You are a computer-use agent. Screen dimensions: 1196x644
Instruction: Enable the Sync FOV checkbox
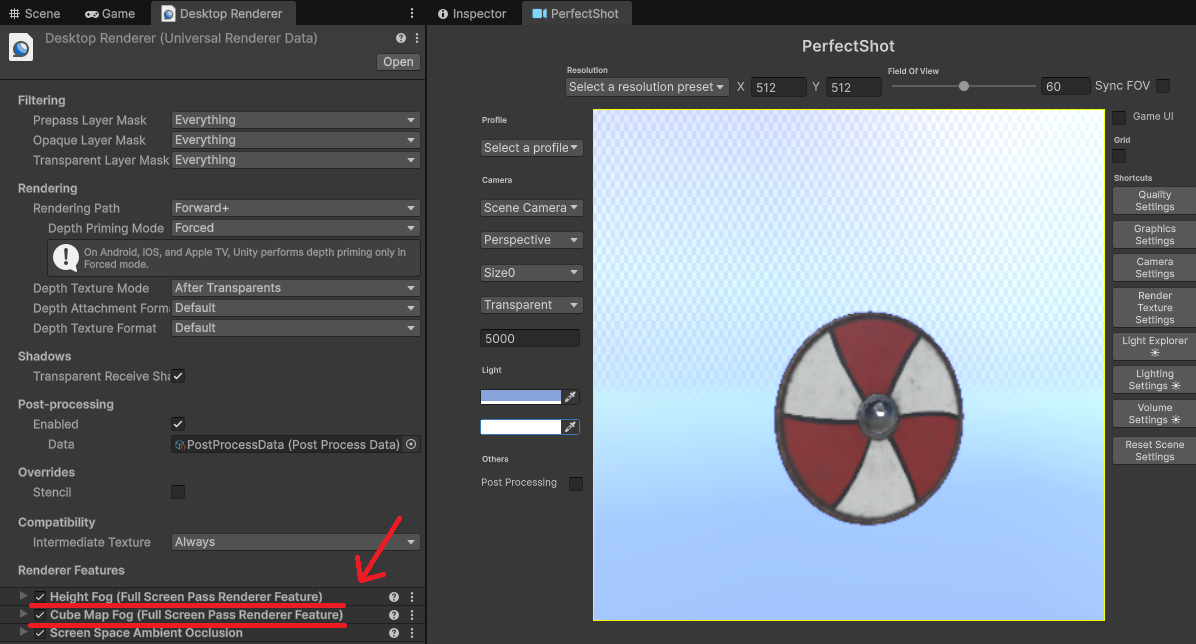point(1163,86)
